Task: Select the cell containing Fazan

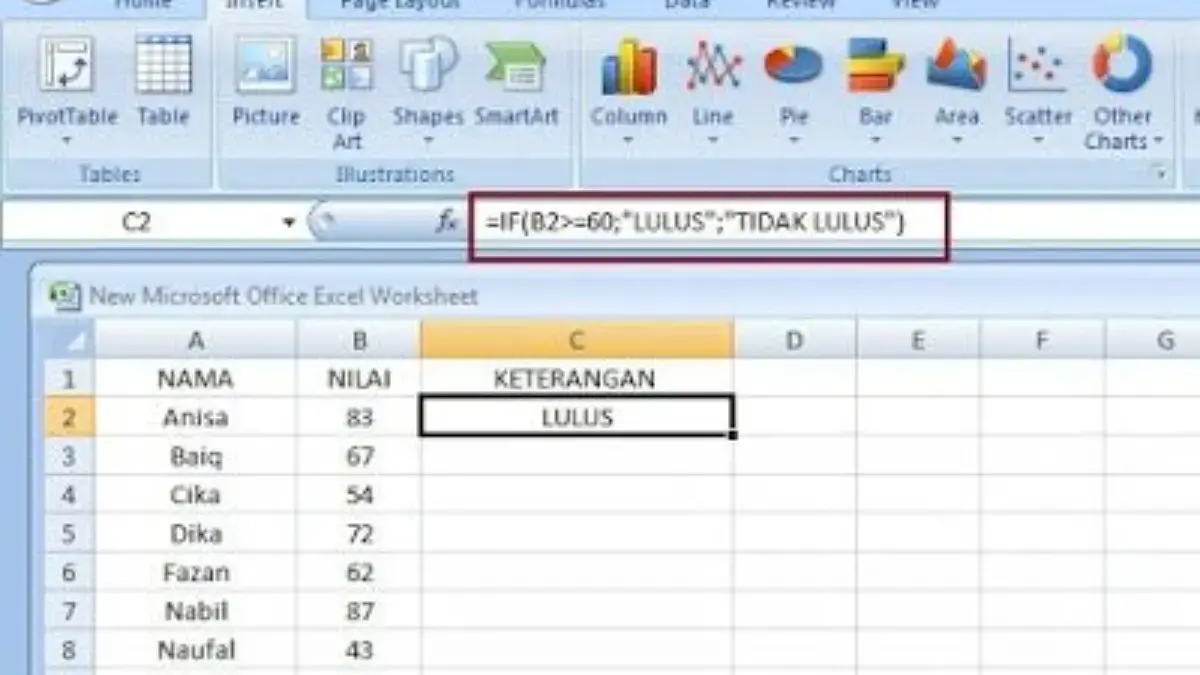Action: click(196, 573)
